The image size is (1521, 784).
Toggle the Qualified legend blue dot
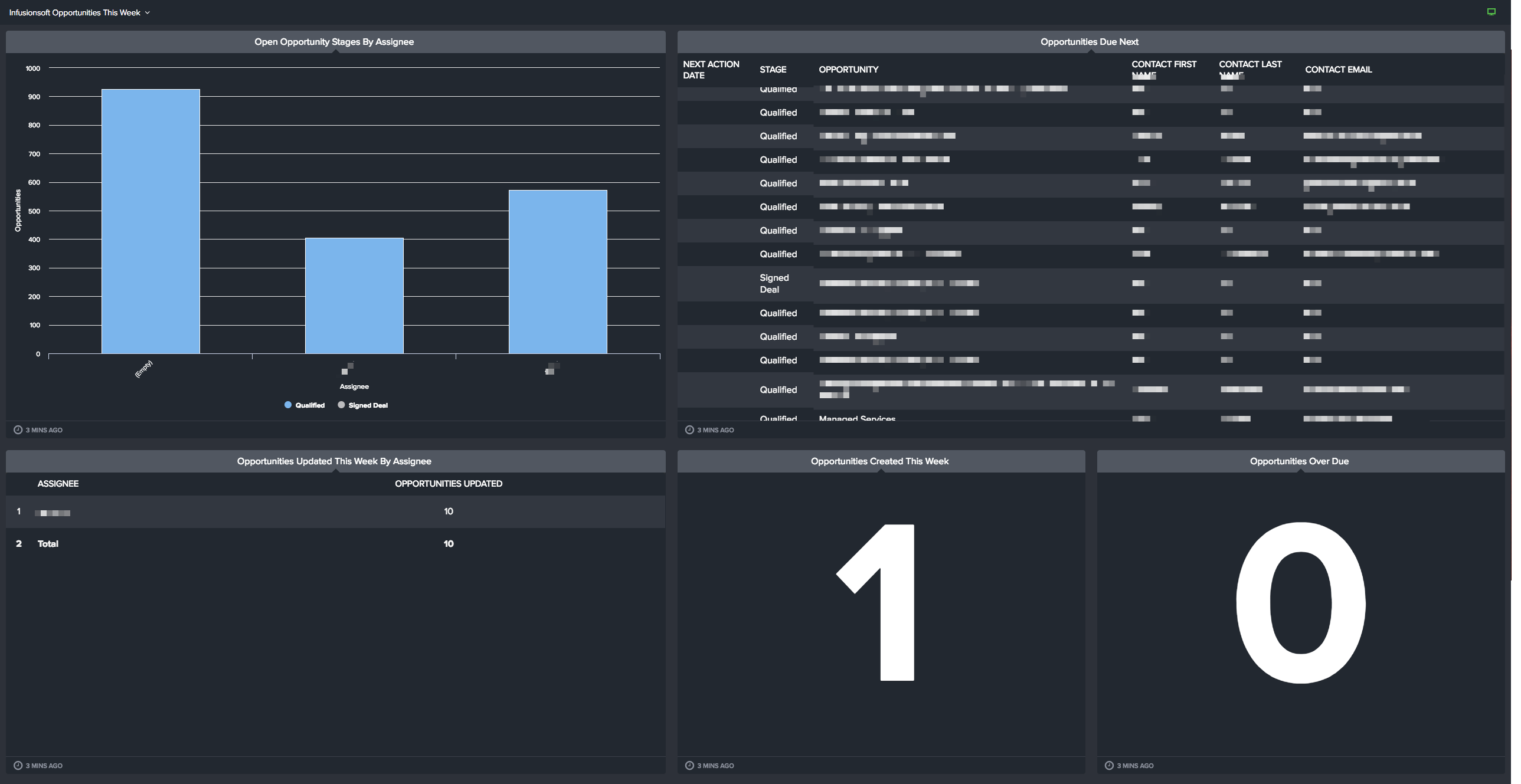tap(288, 405)
